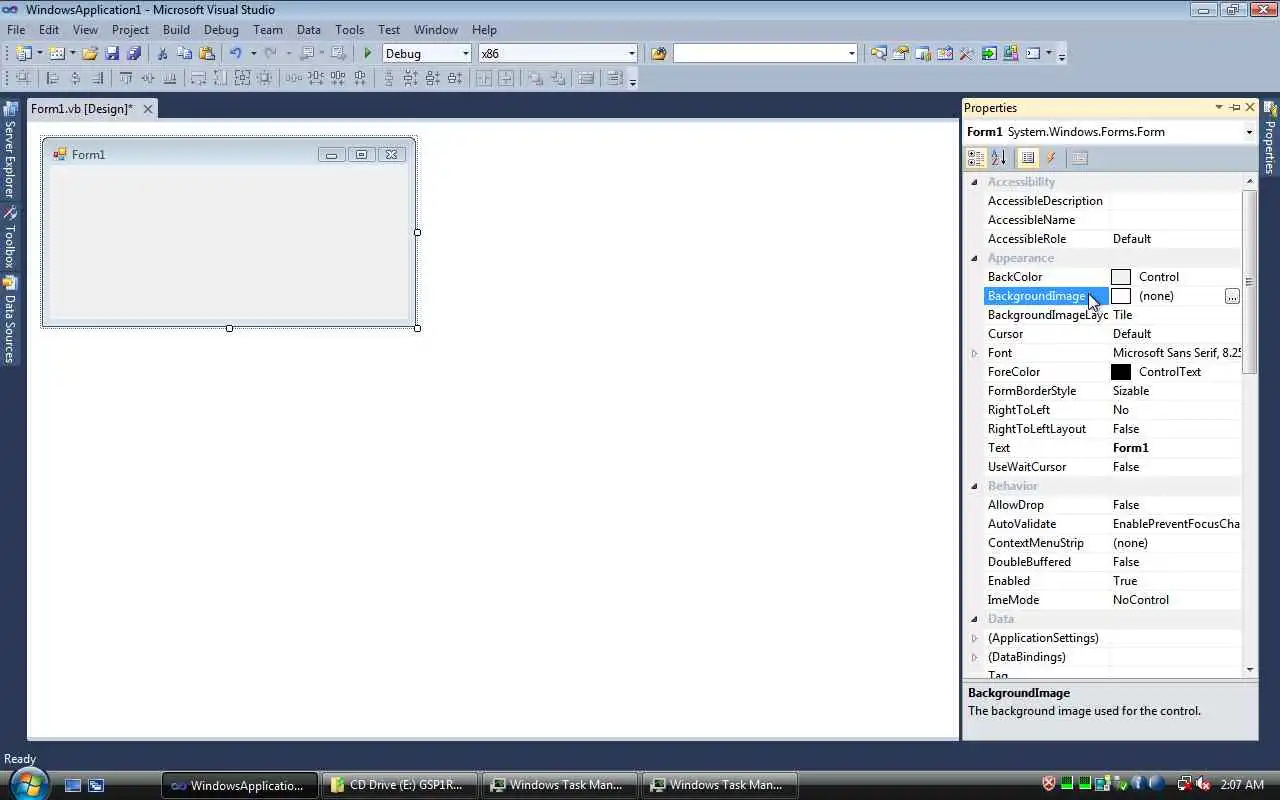This screenshot has width=1280, height=800.
Task: Open the Data Sources side tab
Action: click(x=10, y=320)
